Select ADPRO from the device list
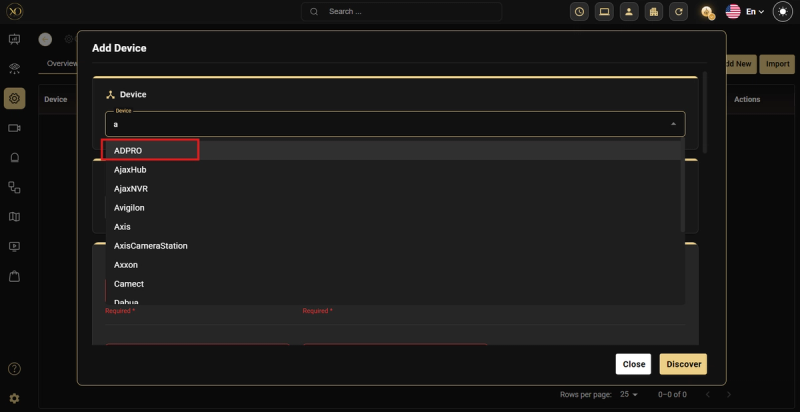Image resolution: width=800 pixels, height=412 pixels. point(393,151)
